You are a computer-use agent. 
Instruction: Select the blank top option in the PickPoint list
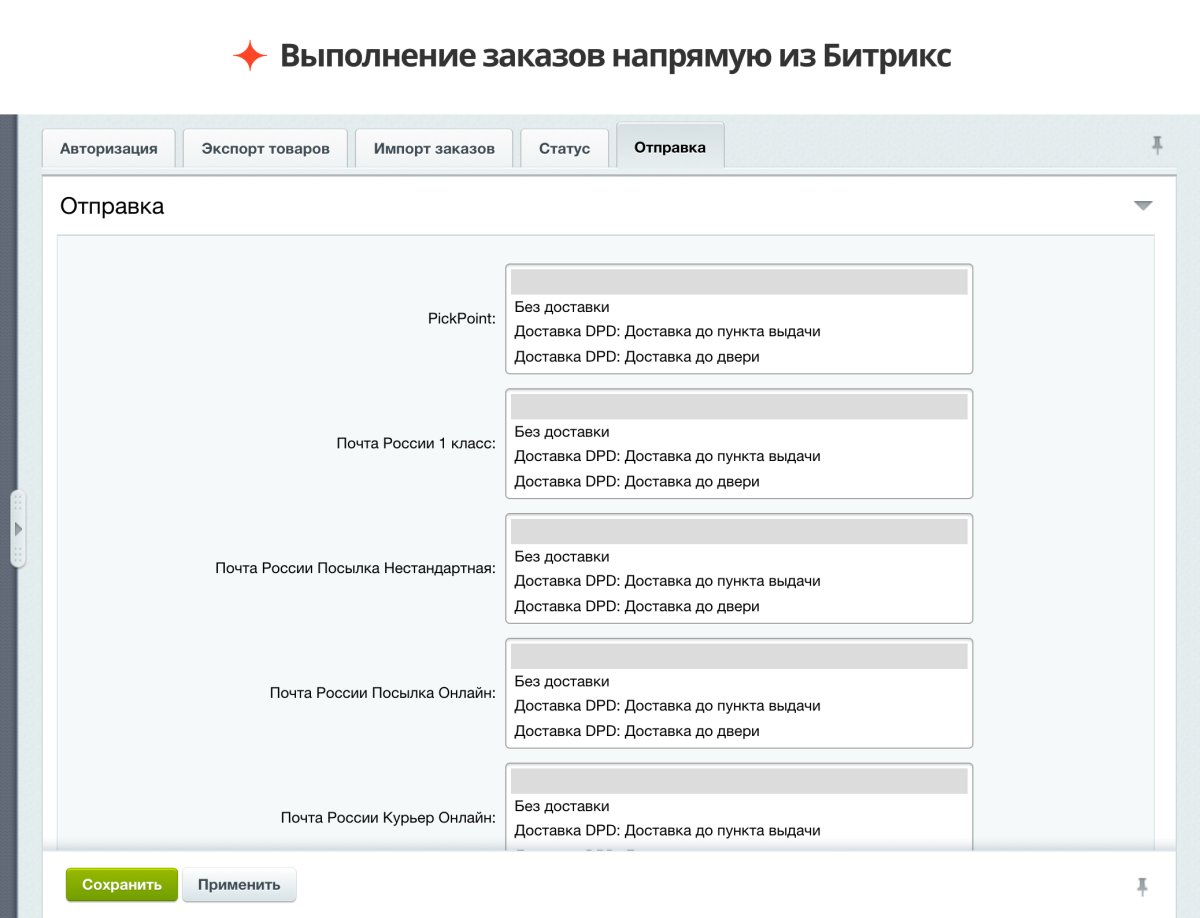[x=739, y=281]
